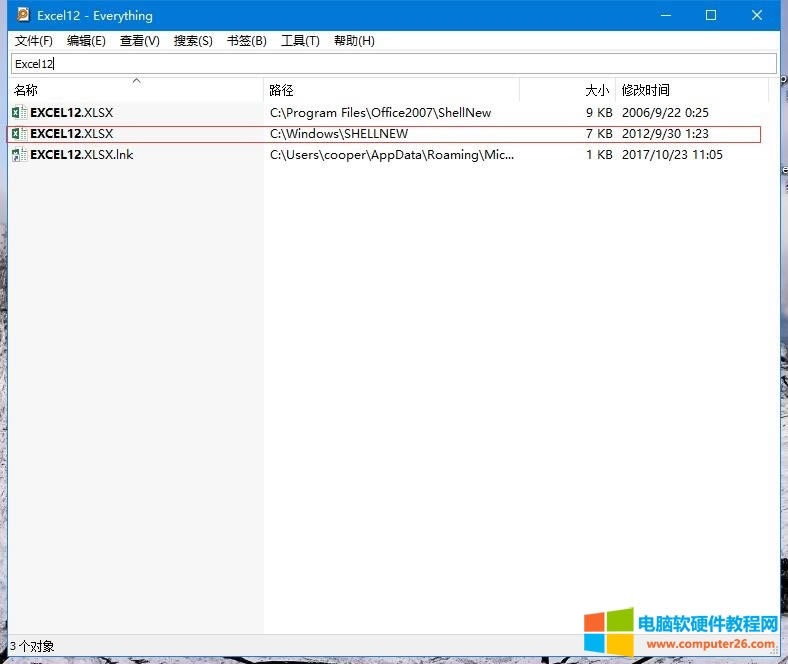
Task: Open the 搜索(S) menu
Action: click(193, 41)
